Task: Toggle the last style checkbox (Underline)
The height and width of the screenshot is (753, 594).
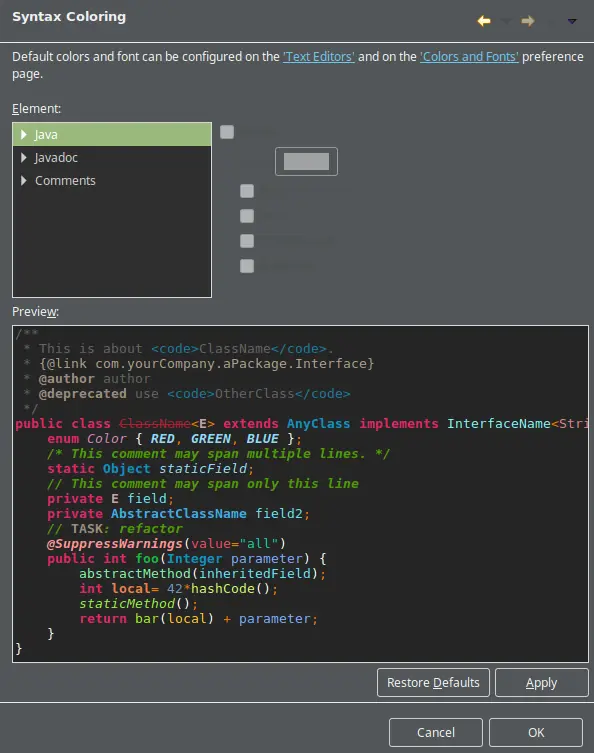Action: 247,266
